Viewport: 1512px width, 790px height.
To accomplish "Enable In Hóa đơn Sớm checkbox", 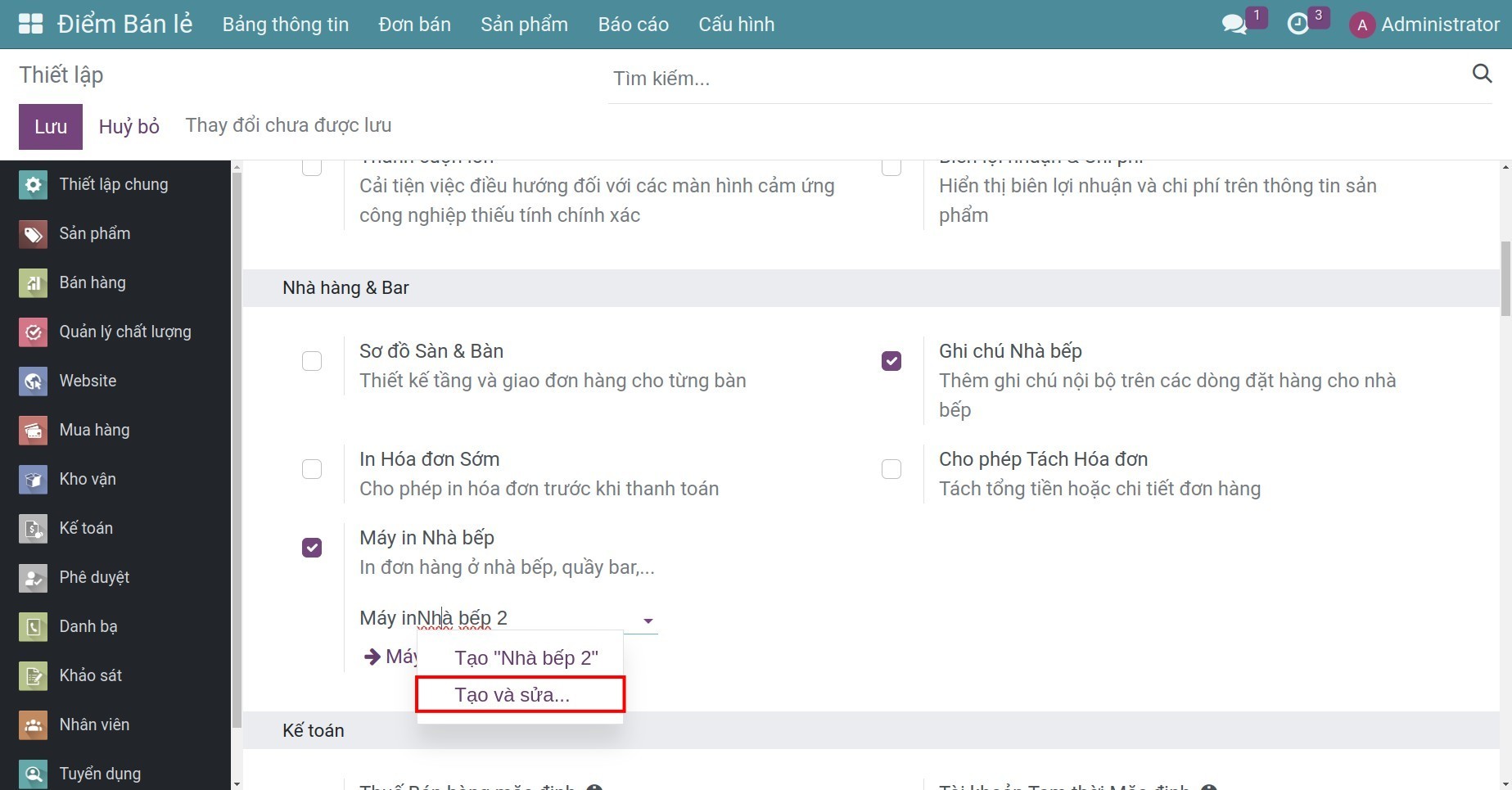I will tap(312, 469).
